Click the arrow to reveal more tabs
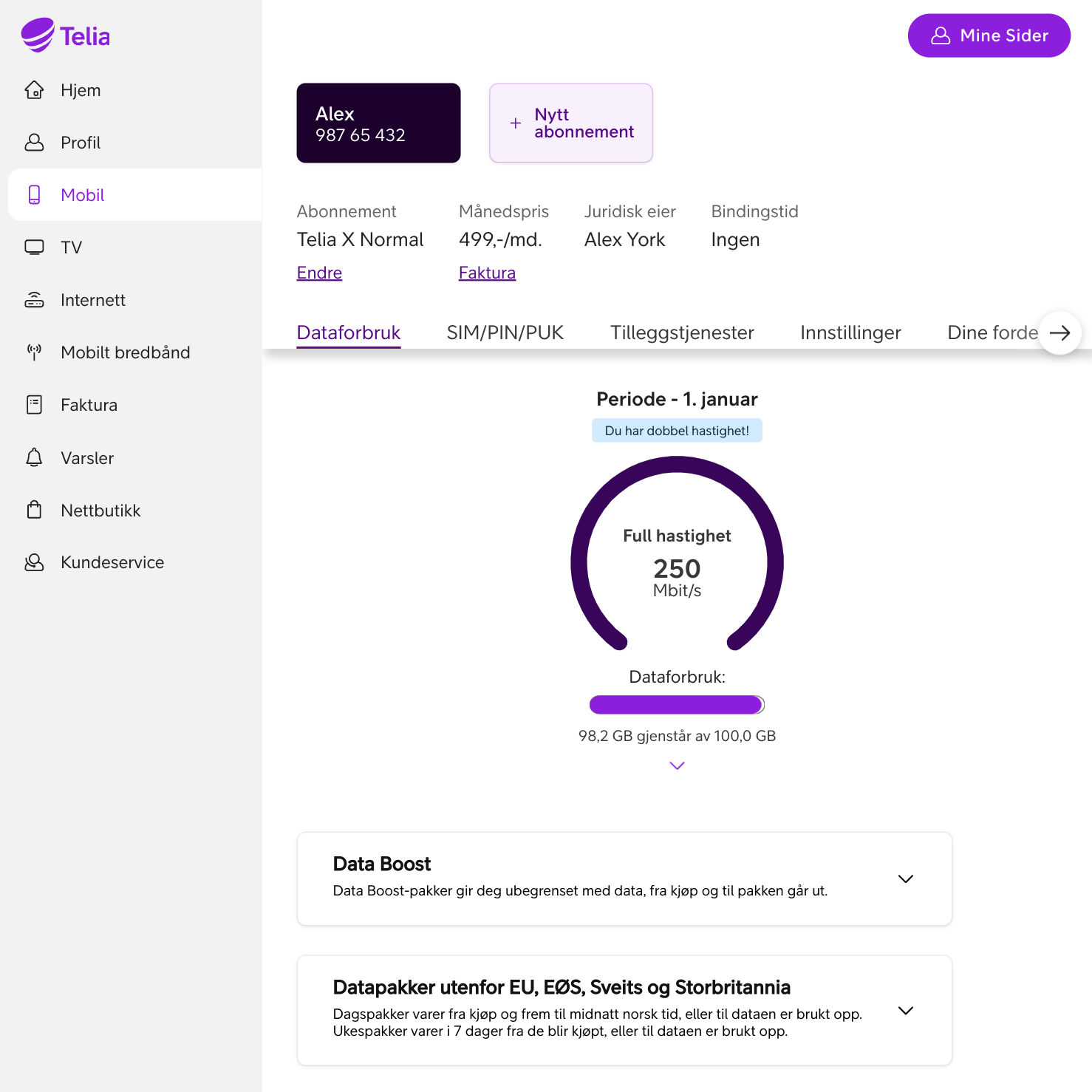The height and width of the screenshot is (1092, 1092). (x=1059, y=332)
